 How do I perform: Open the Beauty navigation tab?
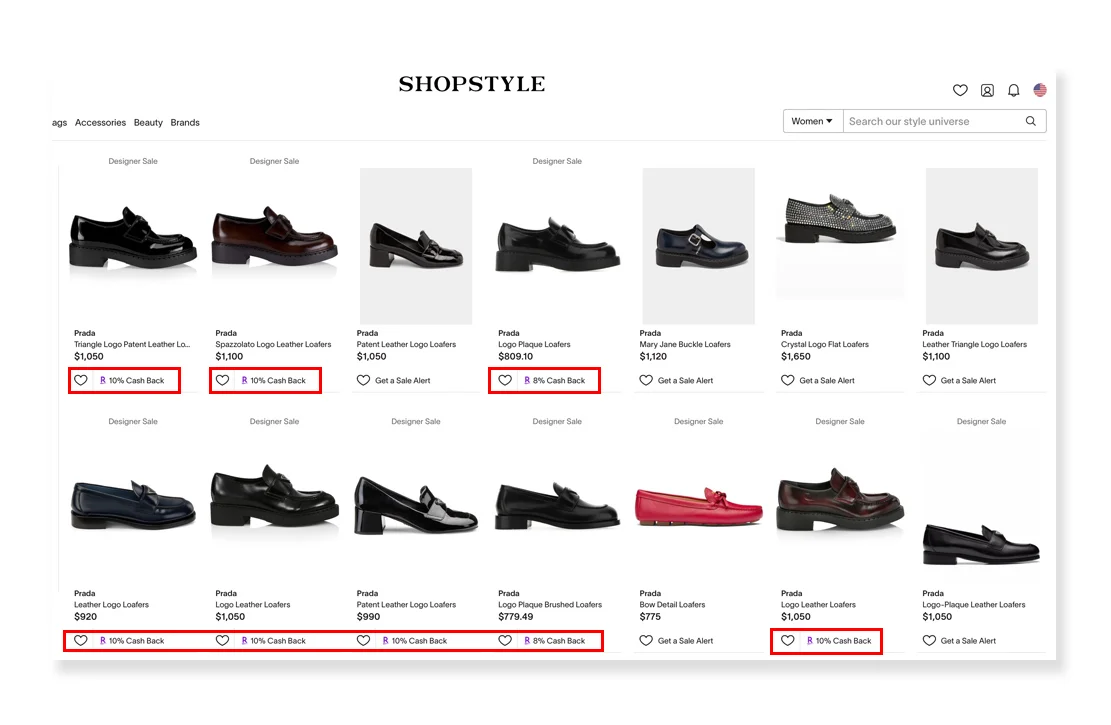[x=148, y=122]
